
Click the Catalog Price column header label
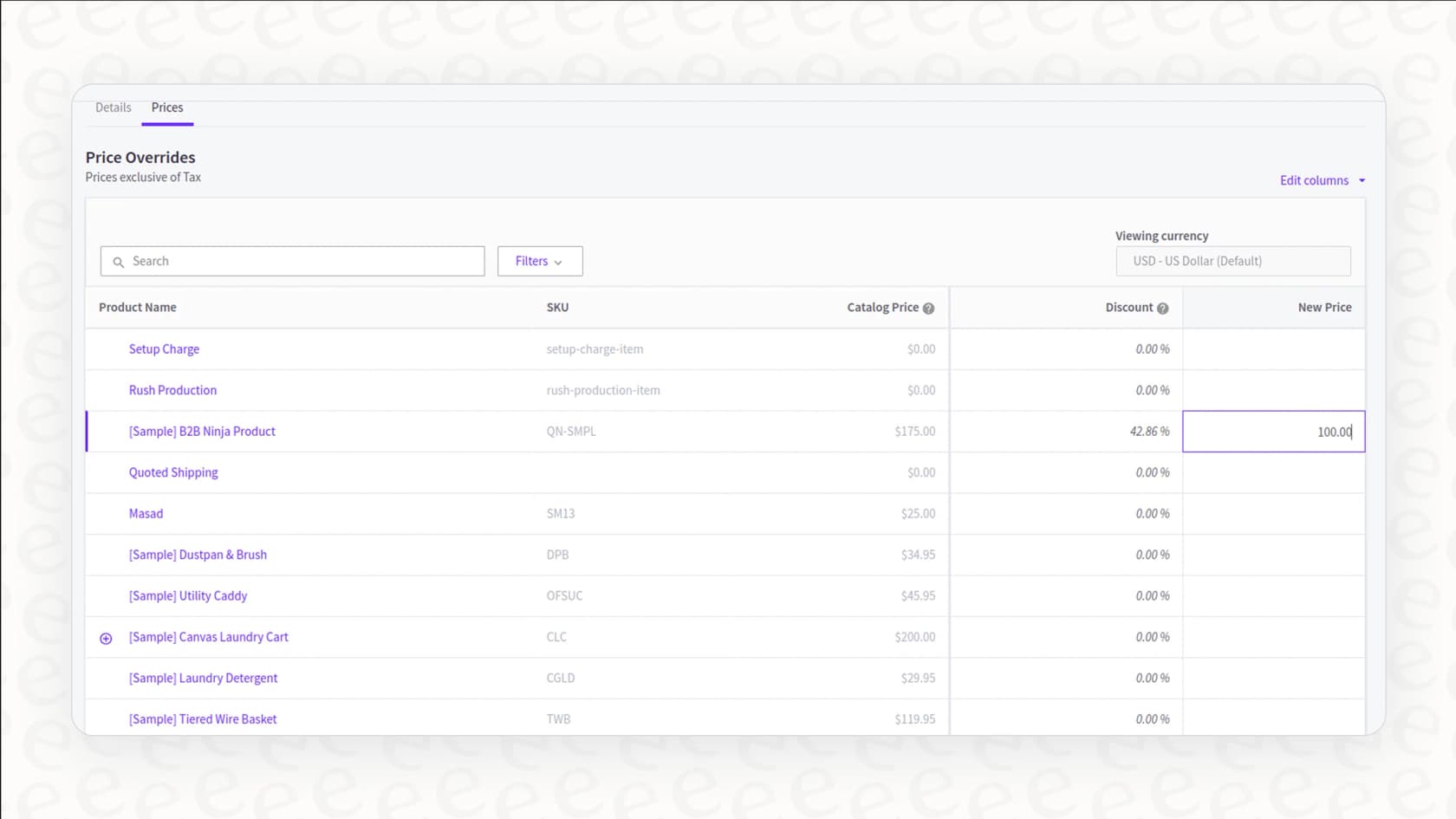tap(882, 308)
